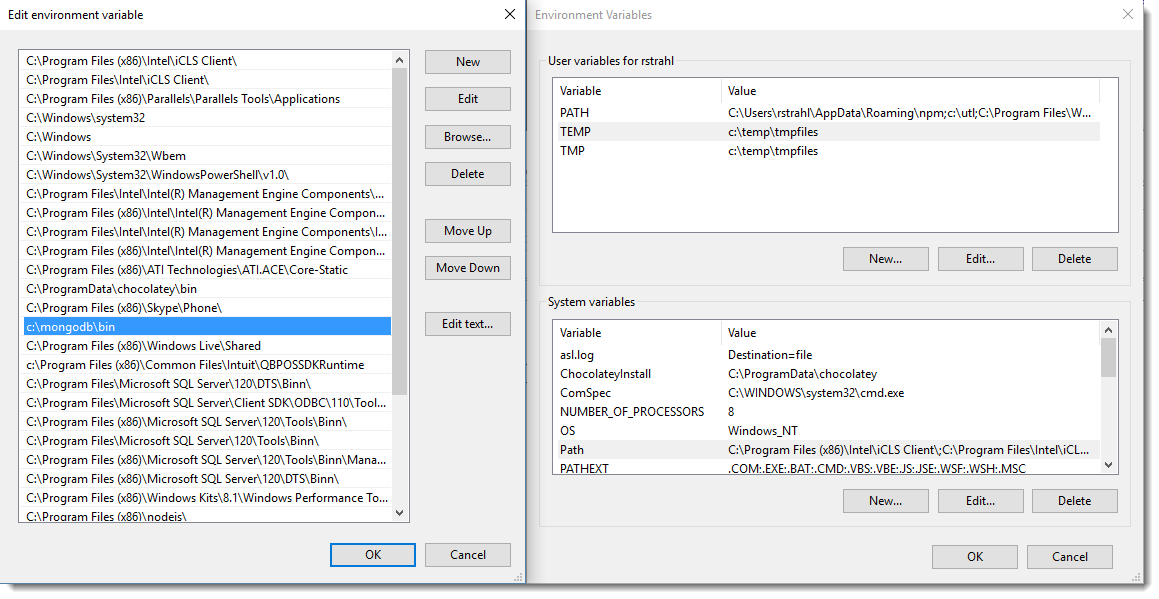Click New under User variables
This screenshot has height=599, width=1159.
point(885,258)
